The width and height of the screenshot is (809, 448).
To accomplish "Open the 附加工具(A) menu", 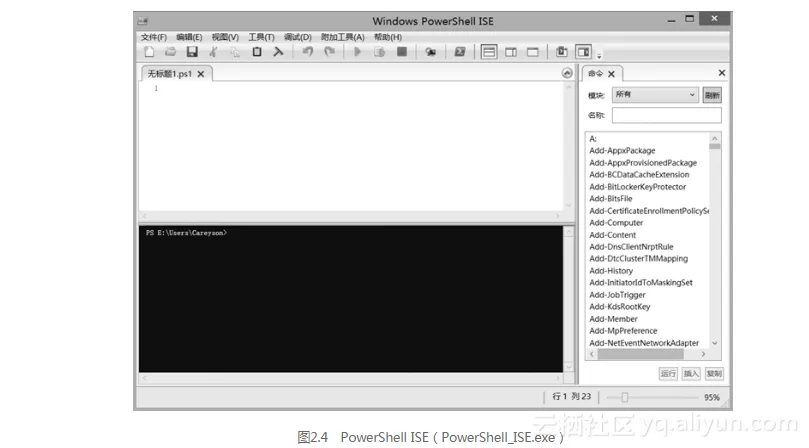I will 343,37.
